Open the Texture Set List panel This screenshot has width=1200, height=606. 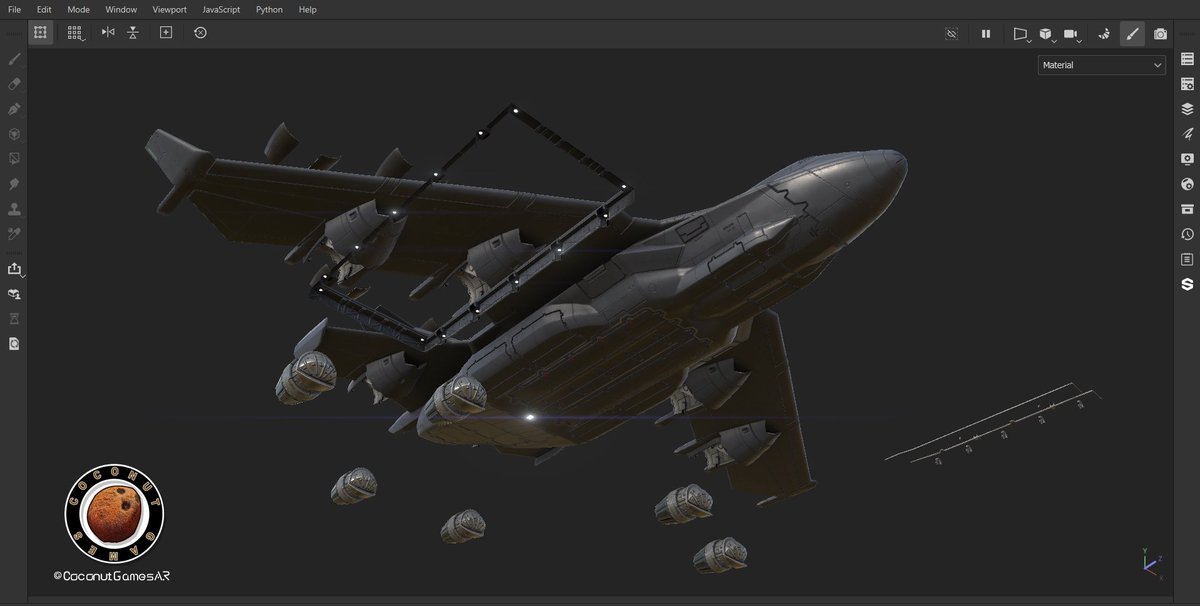pos(1187,59)
